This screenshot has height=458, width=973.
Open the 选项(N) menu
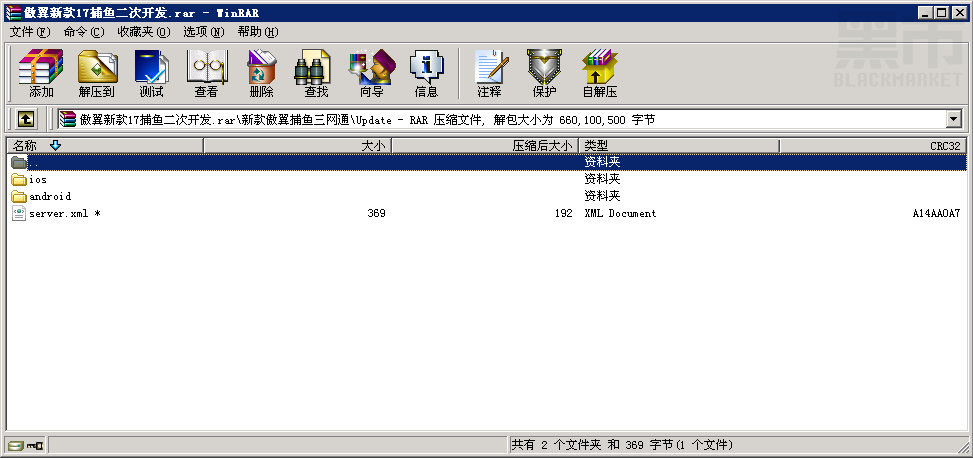point(204,32)
